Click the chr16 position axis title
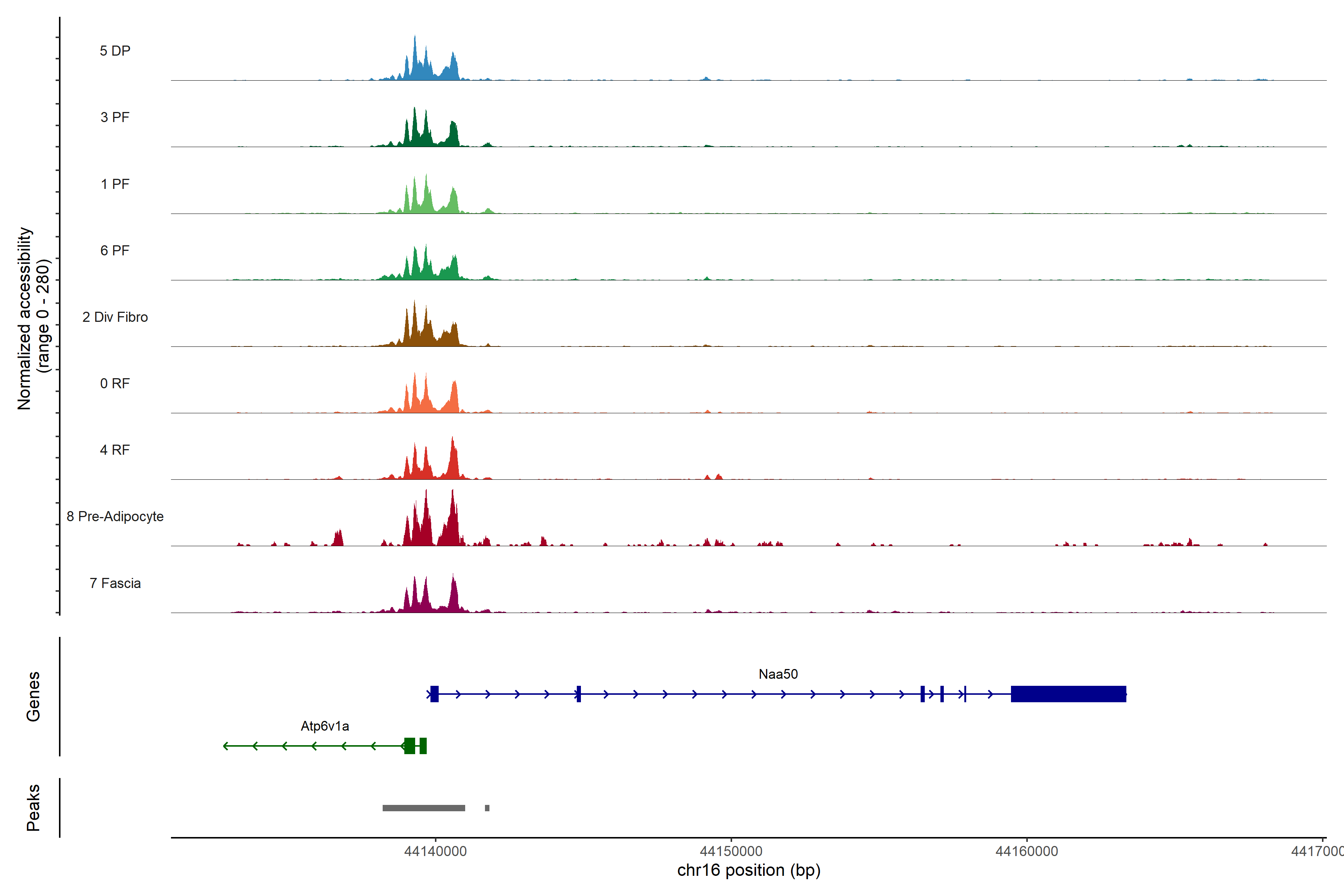 (749, 870)
